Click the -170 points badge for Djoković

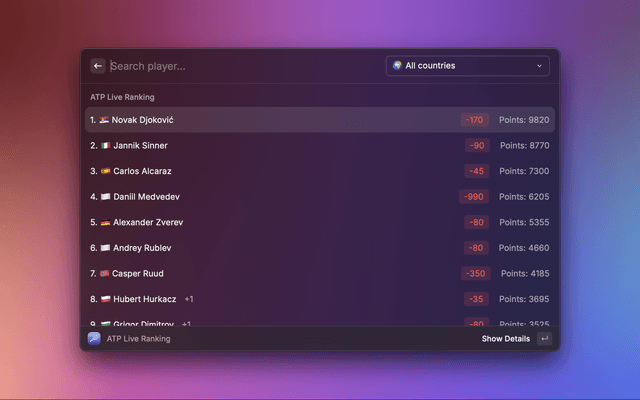(474, 120)
